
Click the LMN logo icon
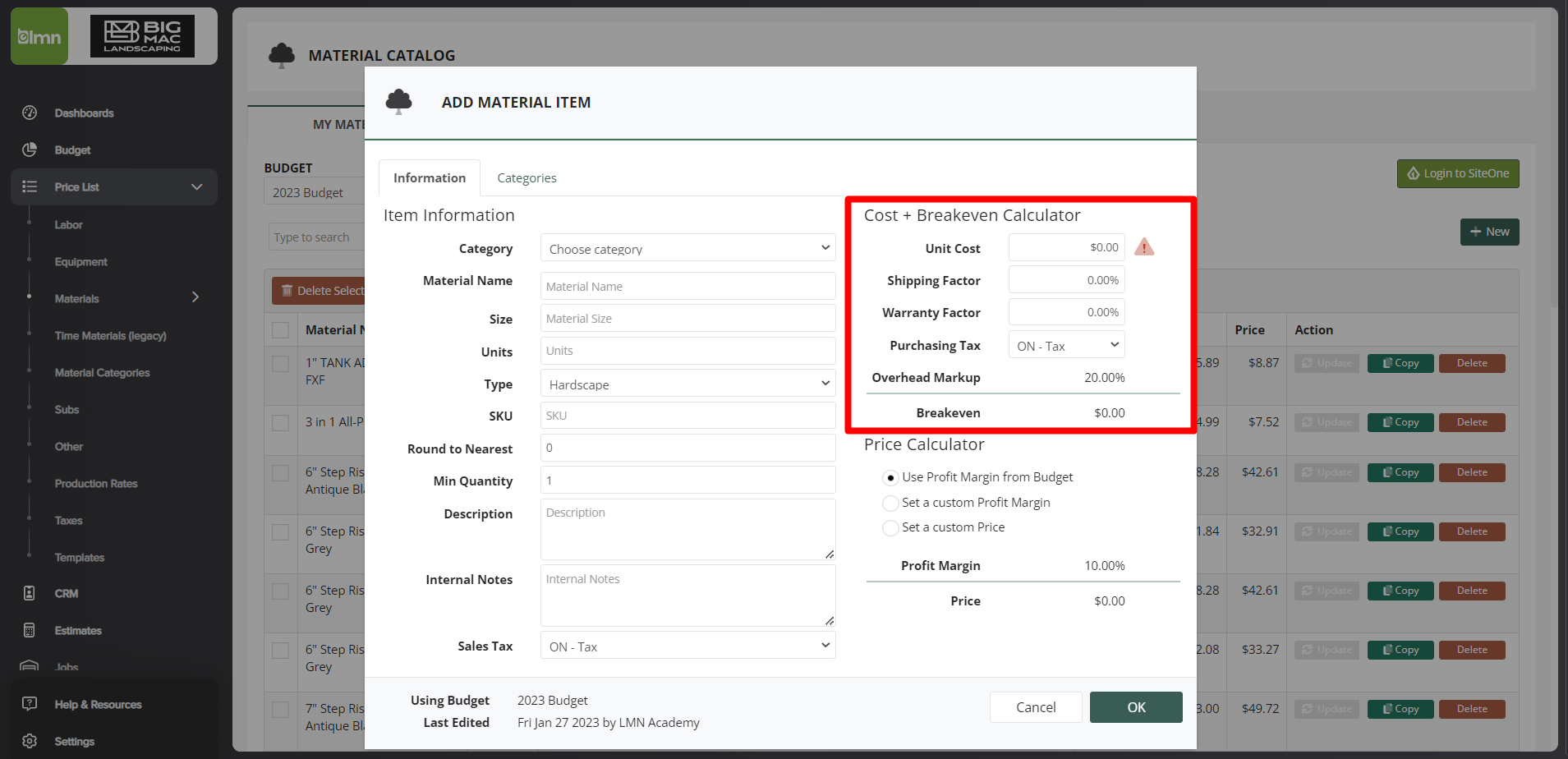tap(39, 36)
